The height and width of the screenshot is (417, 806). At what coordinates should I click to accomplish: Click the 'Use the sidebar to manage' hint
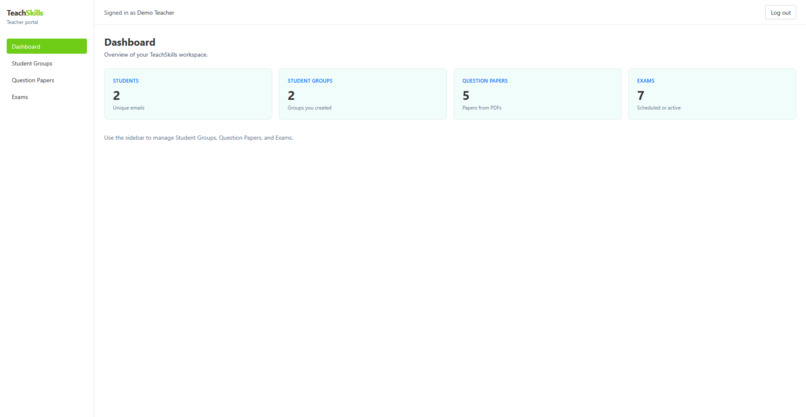click(x=198, y=138)
